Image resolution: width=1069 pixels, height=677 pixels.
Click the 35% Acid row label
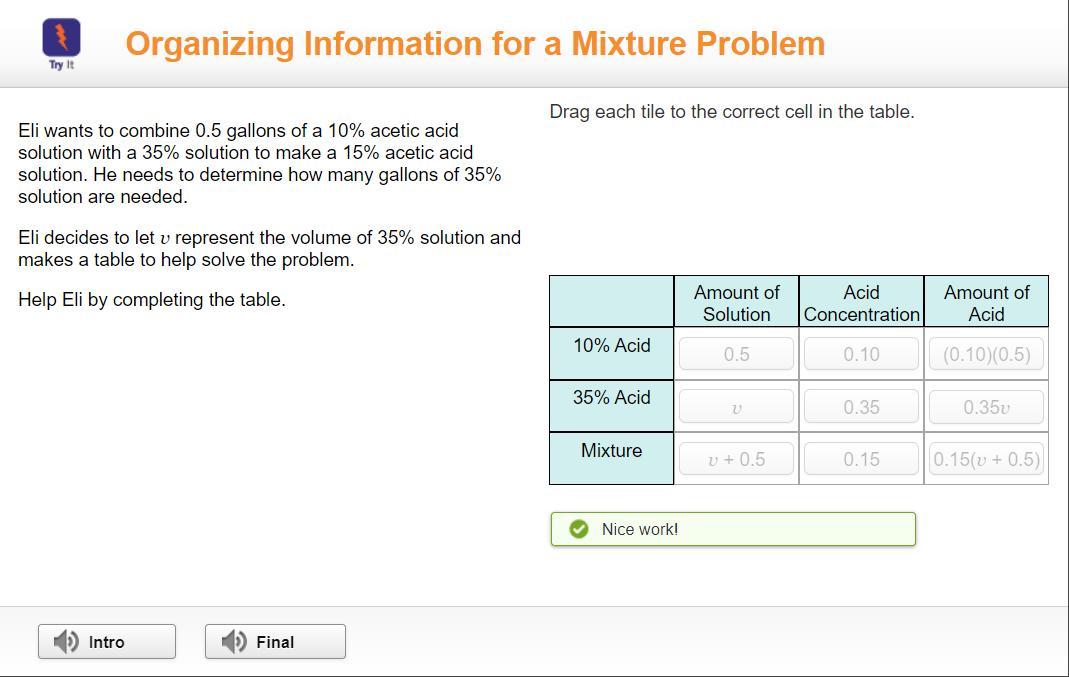click(611, 398)
